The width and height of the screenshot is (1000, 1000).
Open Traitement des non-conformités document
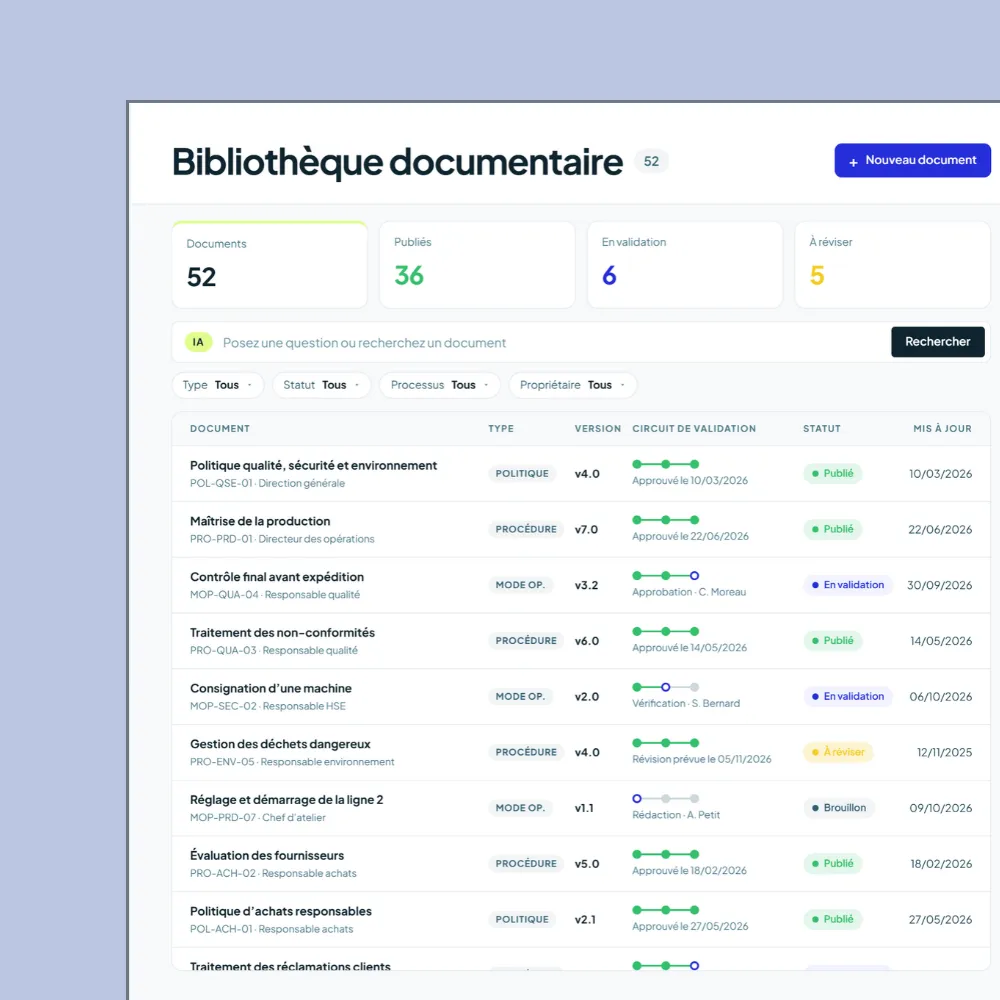282,633
